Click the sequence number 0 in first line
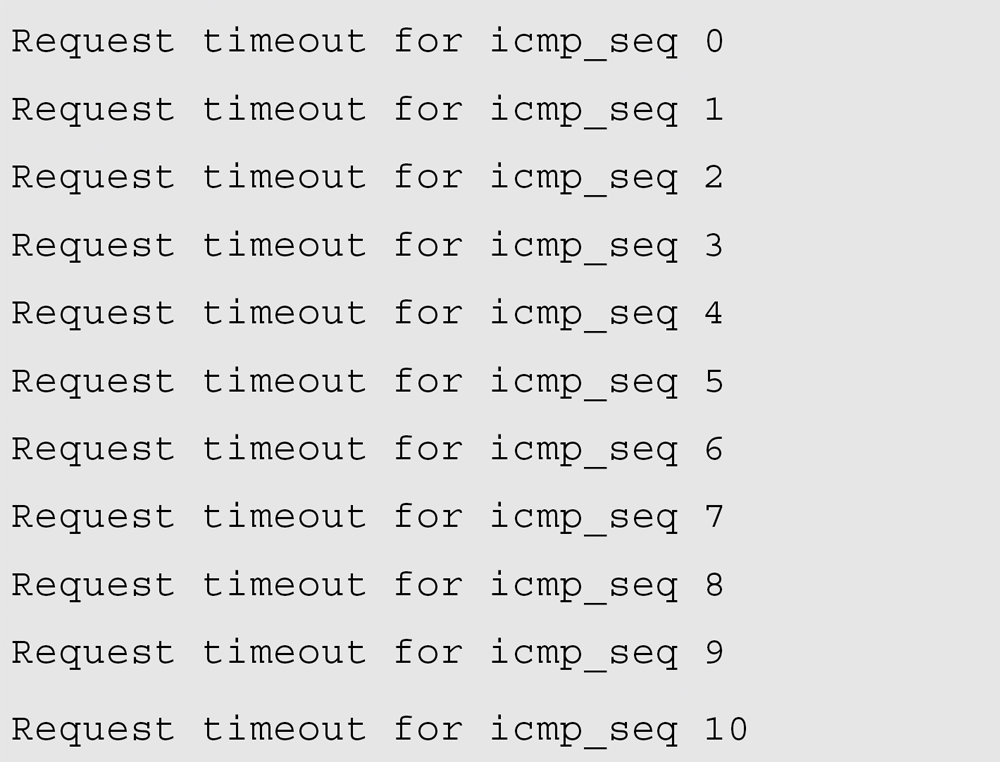Image resolution: width=1000 pixels, height=762 pixels. [714, 41]
